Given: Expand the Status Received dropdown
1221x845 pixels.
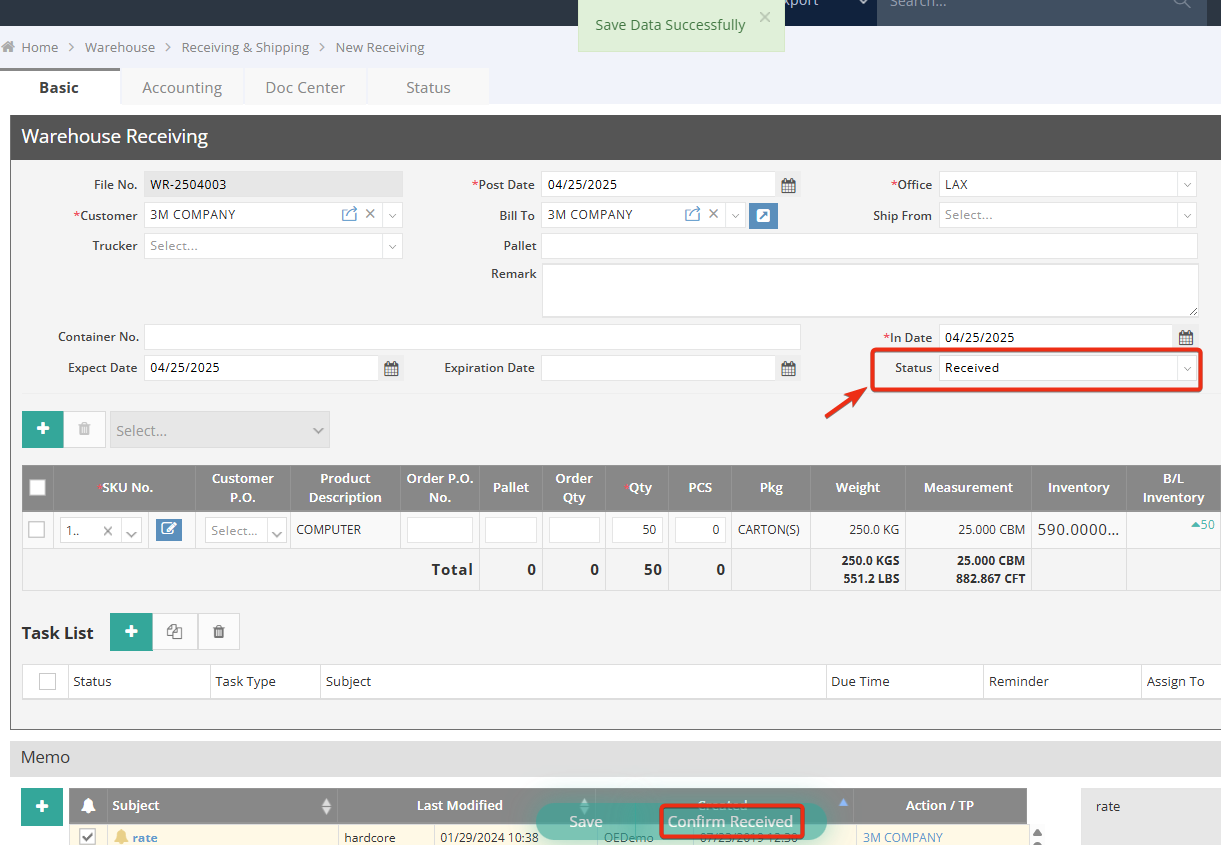Looking at the screenshot, I should [1186, 368].
